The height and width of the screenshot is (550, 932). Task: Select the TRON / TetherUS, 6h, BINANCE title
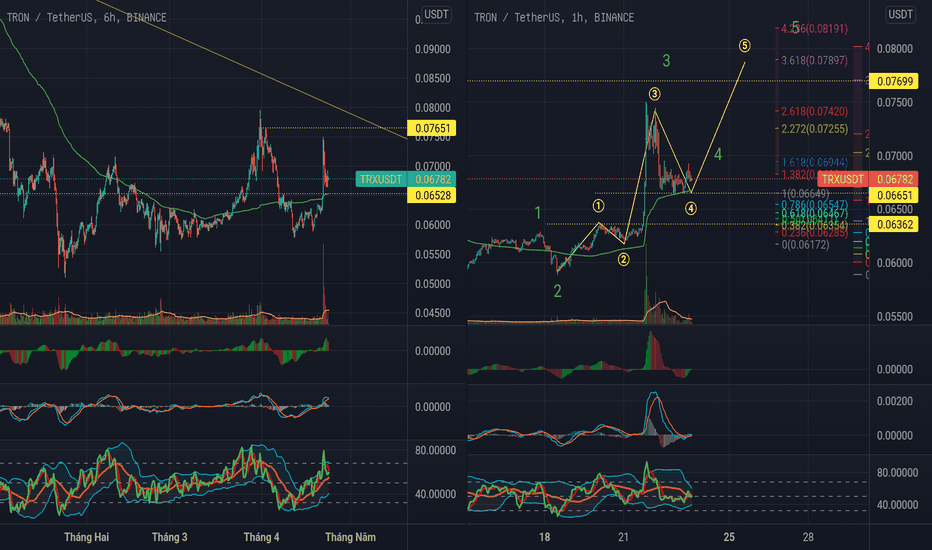pyautogui.click(x=86, y=18)
